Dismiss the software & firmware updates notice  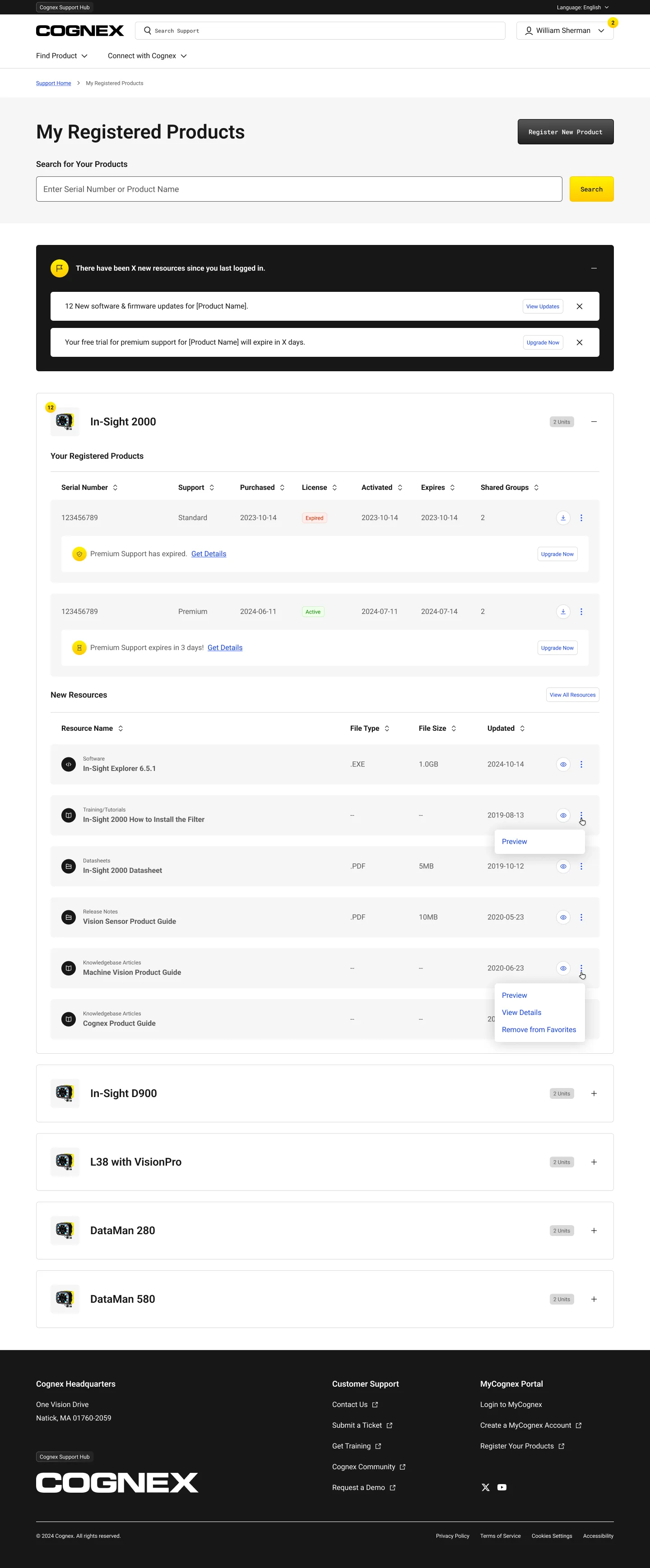click(579, 306)
